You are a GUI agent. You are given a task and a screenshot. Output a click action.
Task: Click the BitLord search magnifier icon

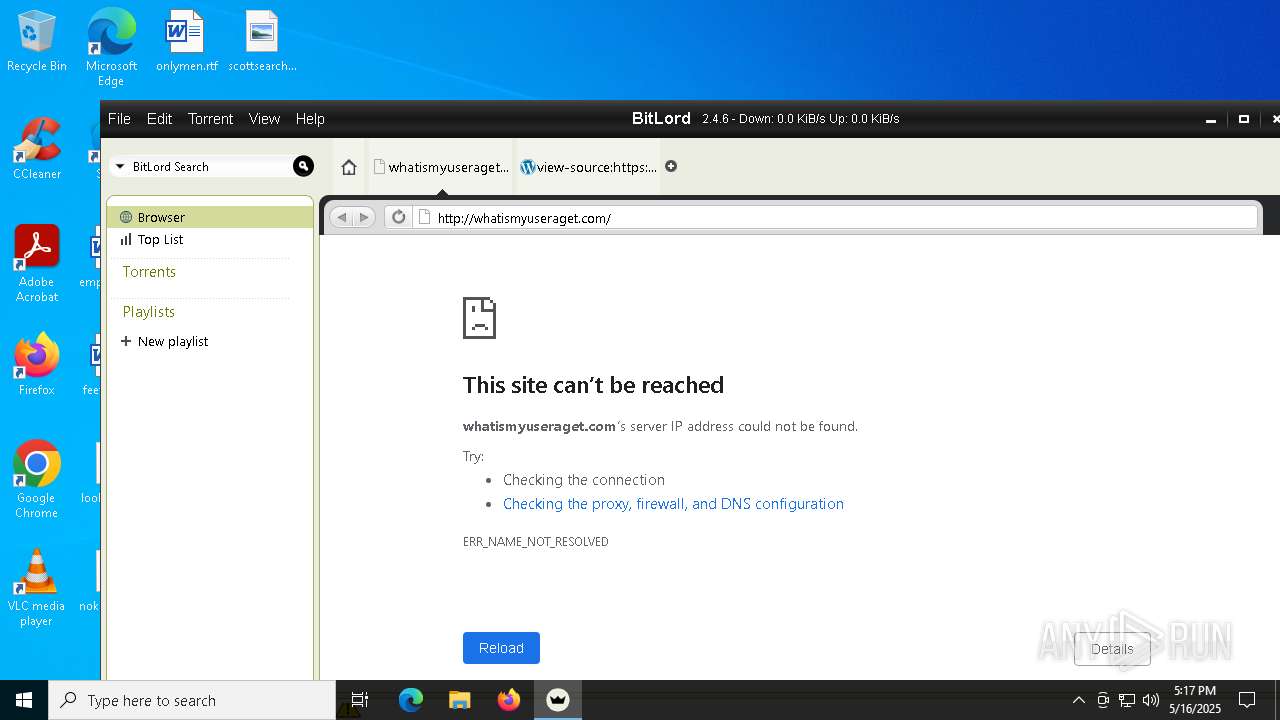click(x=303, y=166)
